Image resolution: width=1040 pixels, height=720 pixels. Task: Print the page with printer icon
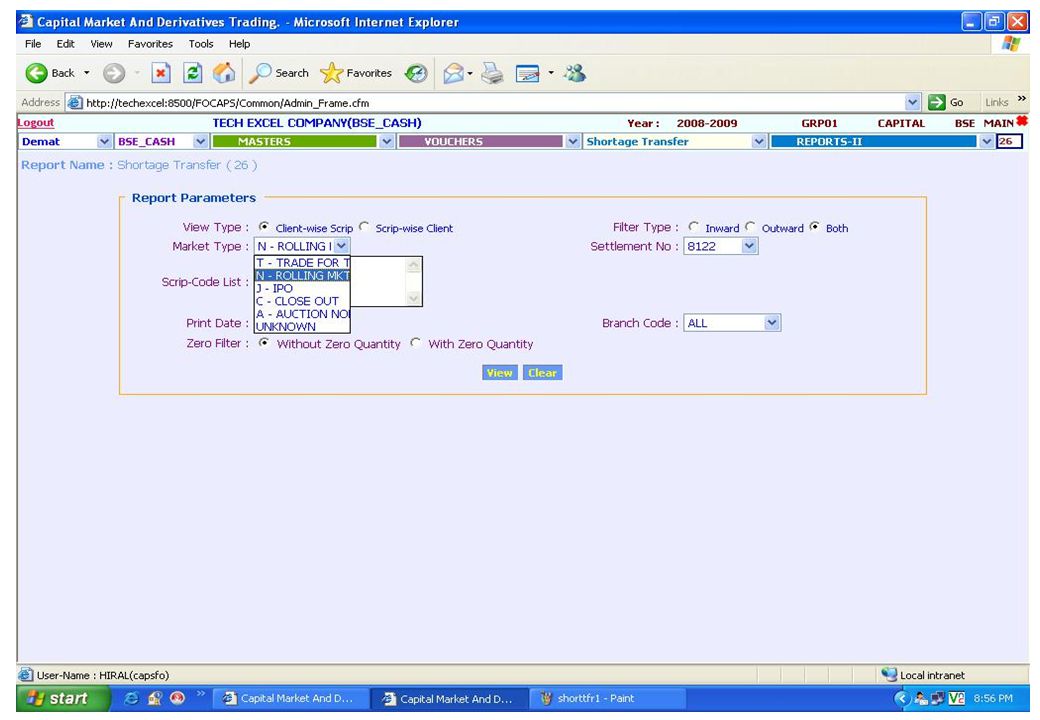click(492, 73)
